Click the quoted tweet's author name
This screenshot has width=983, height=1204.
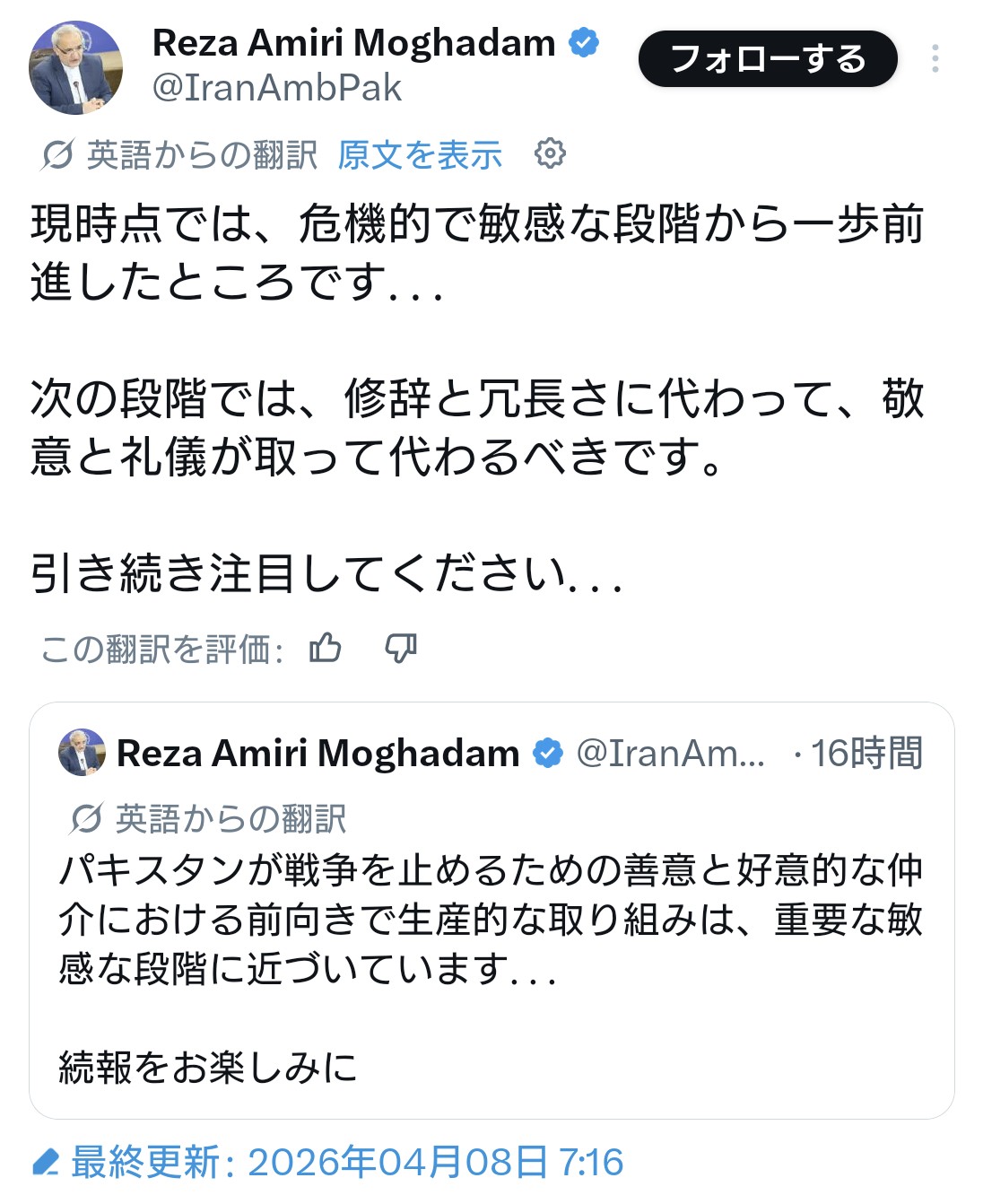(318, 753)
